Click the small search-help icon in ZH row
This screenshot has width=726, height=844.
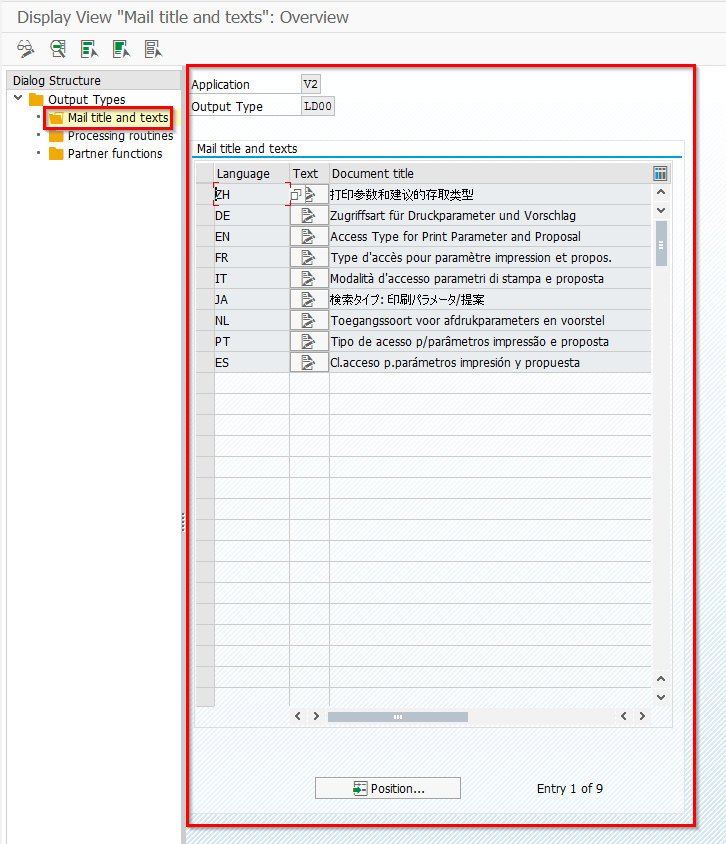point(295,195)
